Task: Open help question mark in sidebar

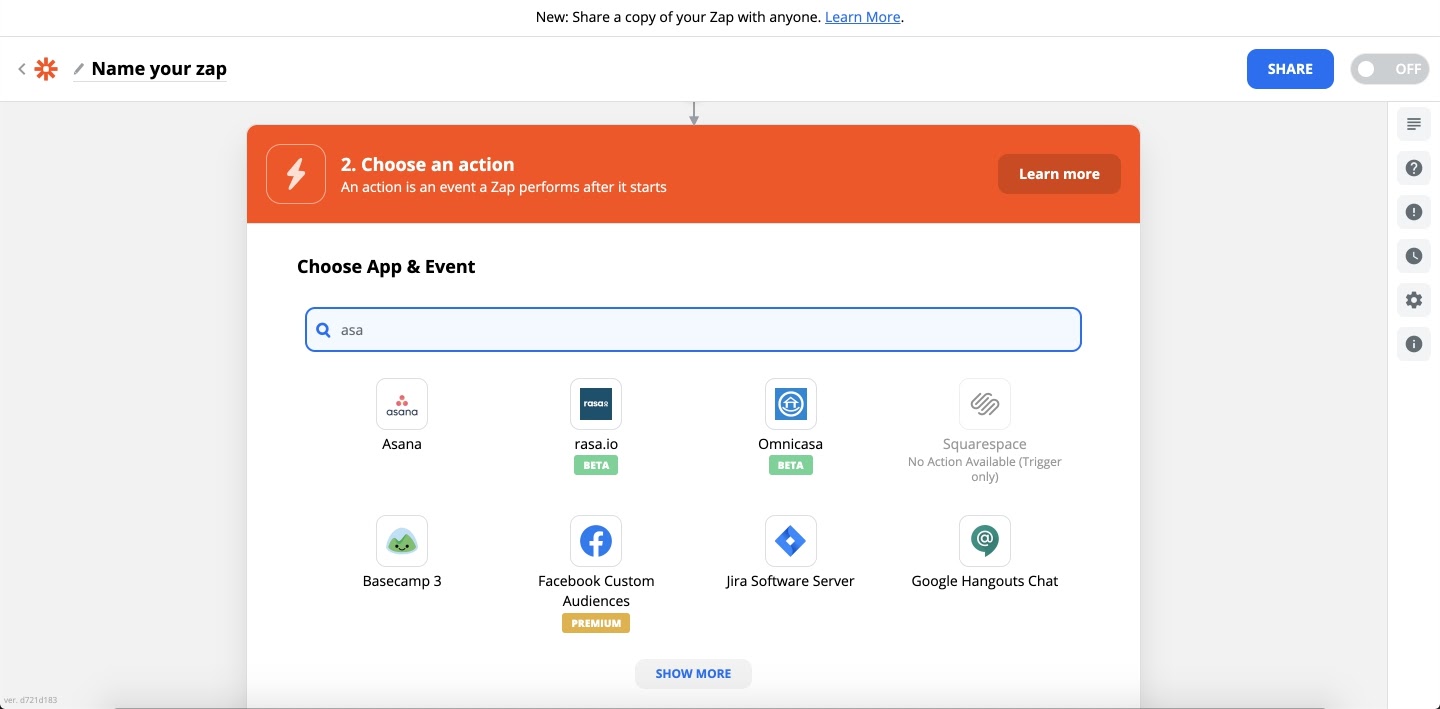Action: pos(1414,168)
